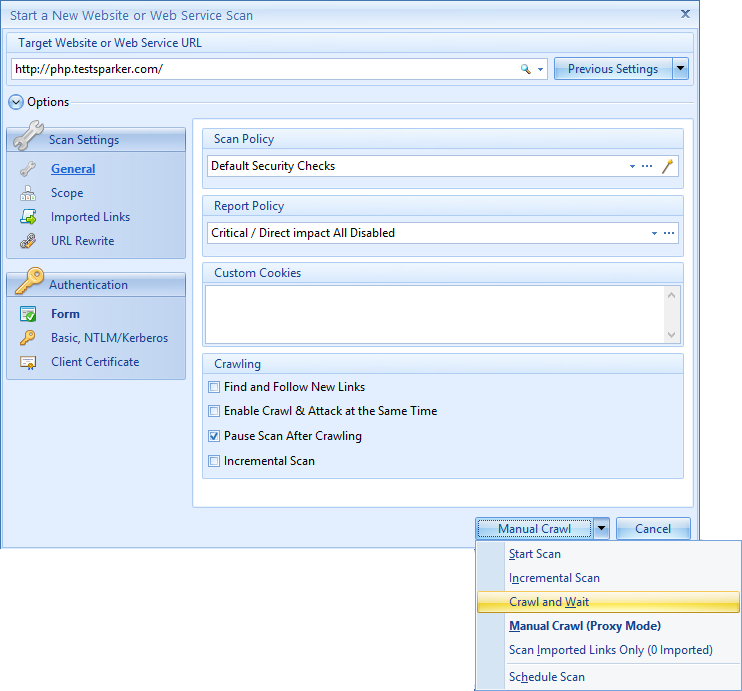Open the Scan Policy dropdown arrow
This screenshot has width=742, height=691.
pos(632,166)
